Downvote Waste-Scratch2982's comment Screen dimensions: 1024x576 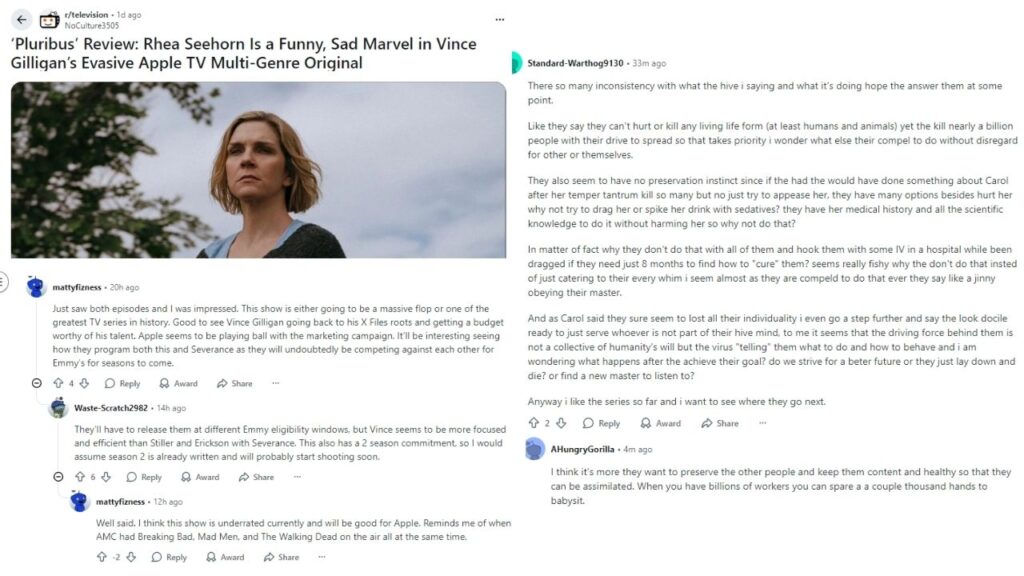point(107,477)
